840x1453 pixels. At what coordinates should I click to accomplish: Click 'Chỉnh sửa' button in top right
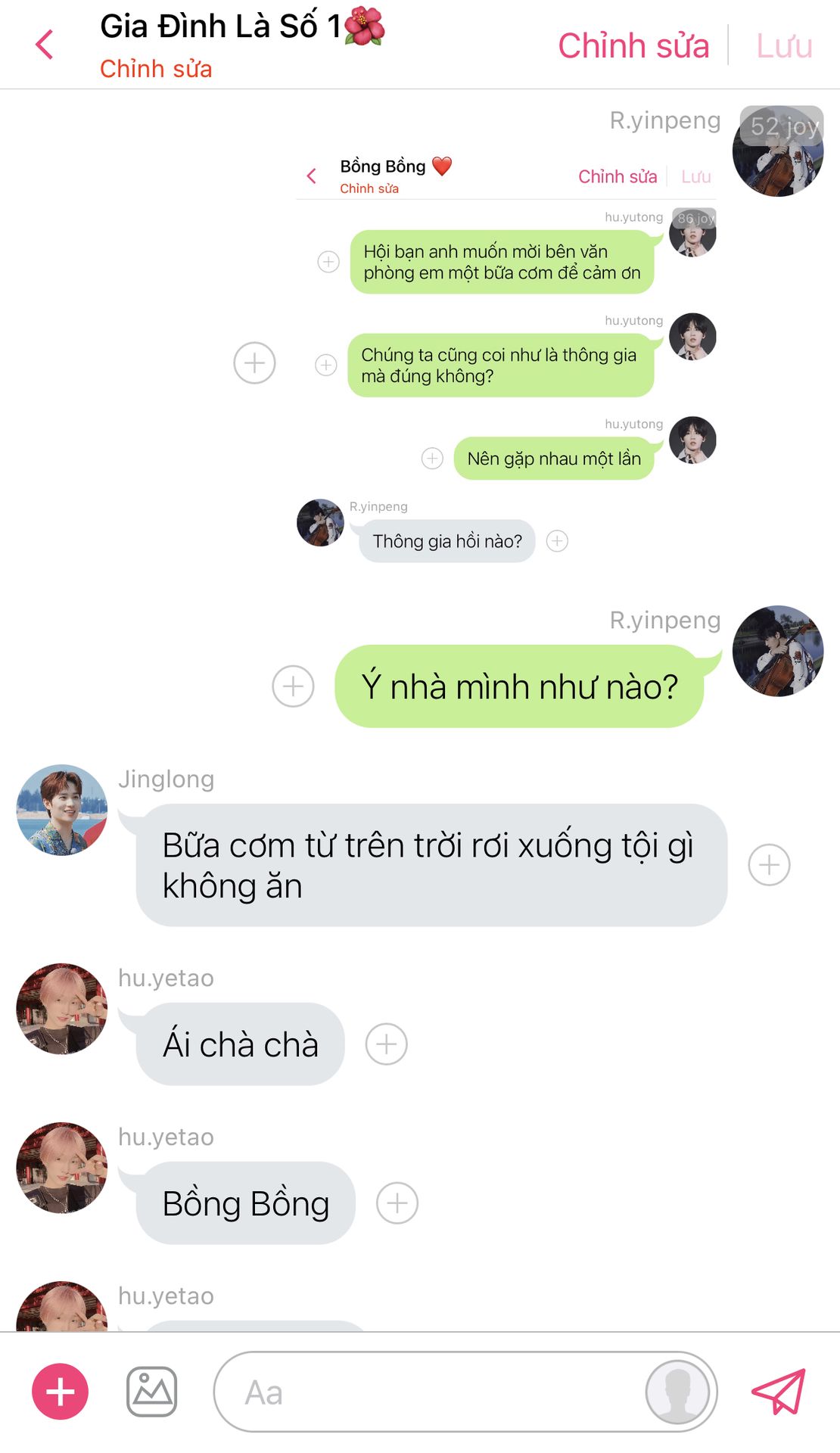click(x=633, y=45)
